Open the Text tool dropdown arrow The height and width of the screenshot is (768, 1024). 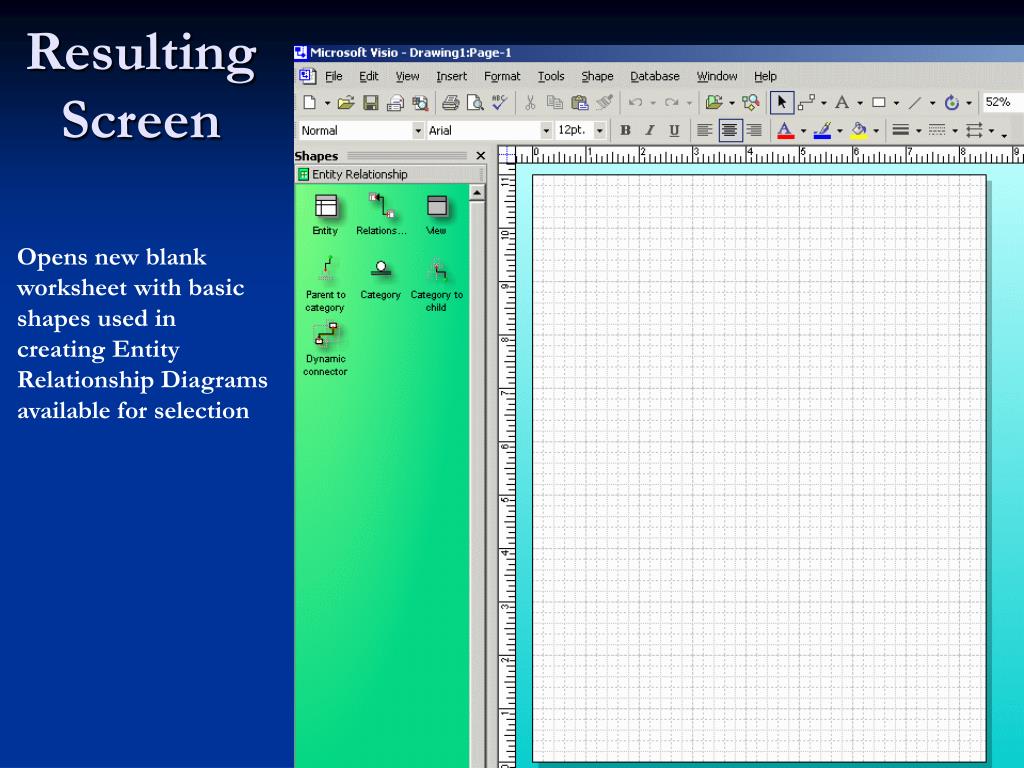click(x=859, y=103)
